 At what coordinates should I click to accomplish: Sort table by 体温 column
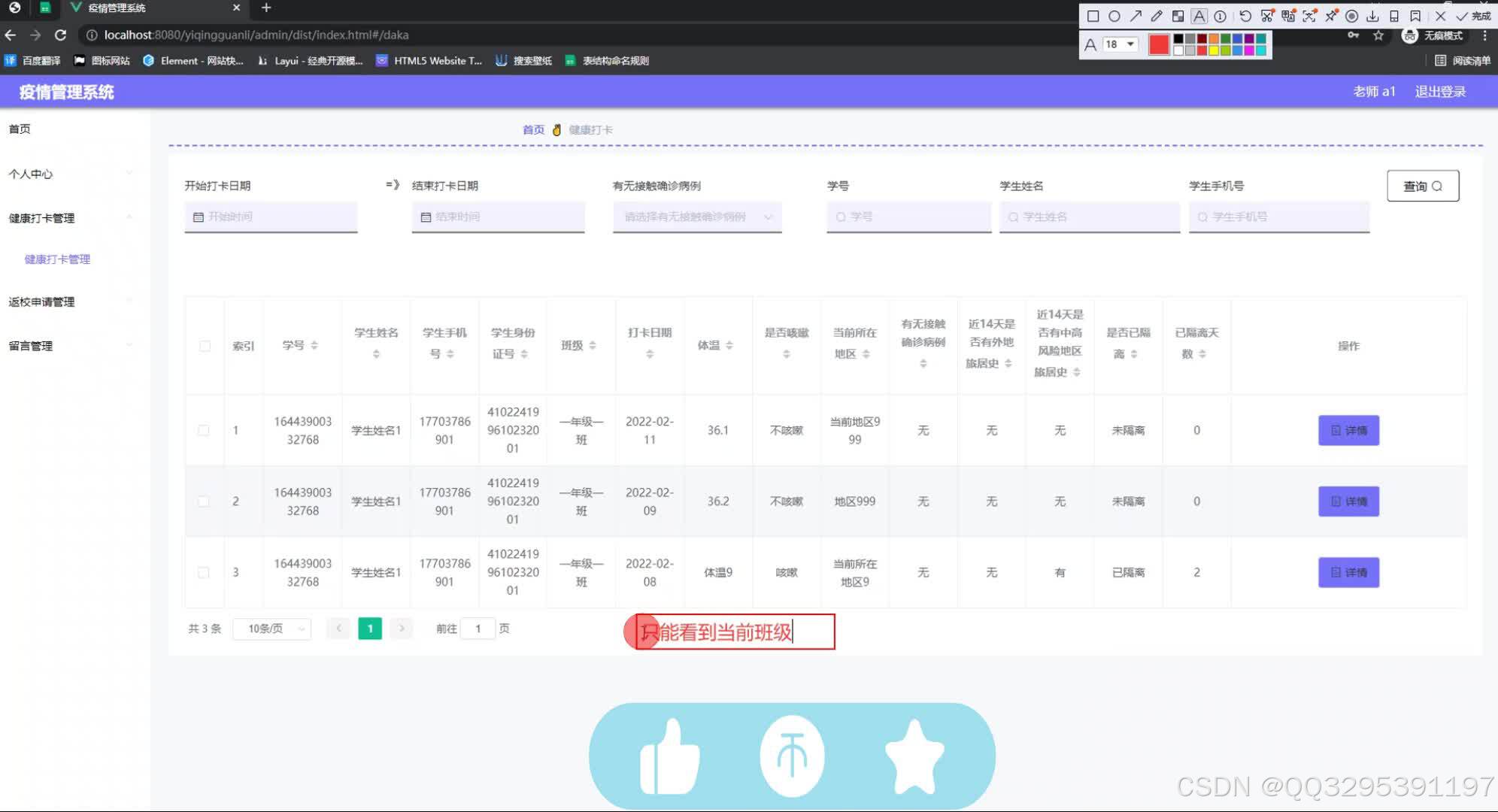(729, 345)
